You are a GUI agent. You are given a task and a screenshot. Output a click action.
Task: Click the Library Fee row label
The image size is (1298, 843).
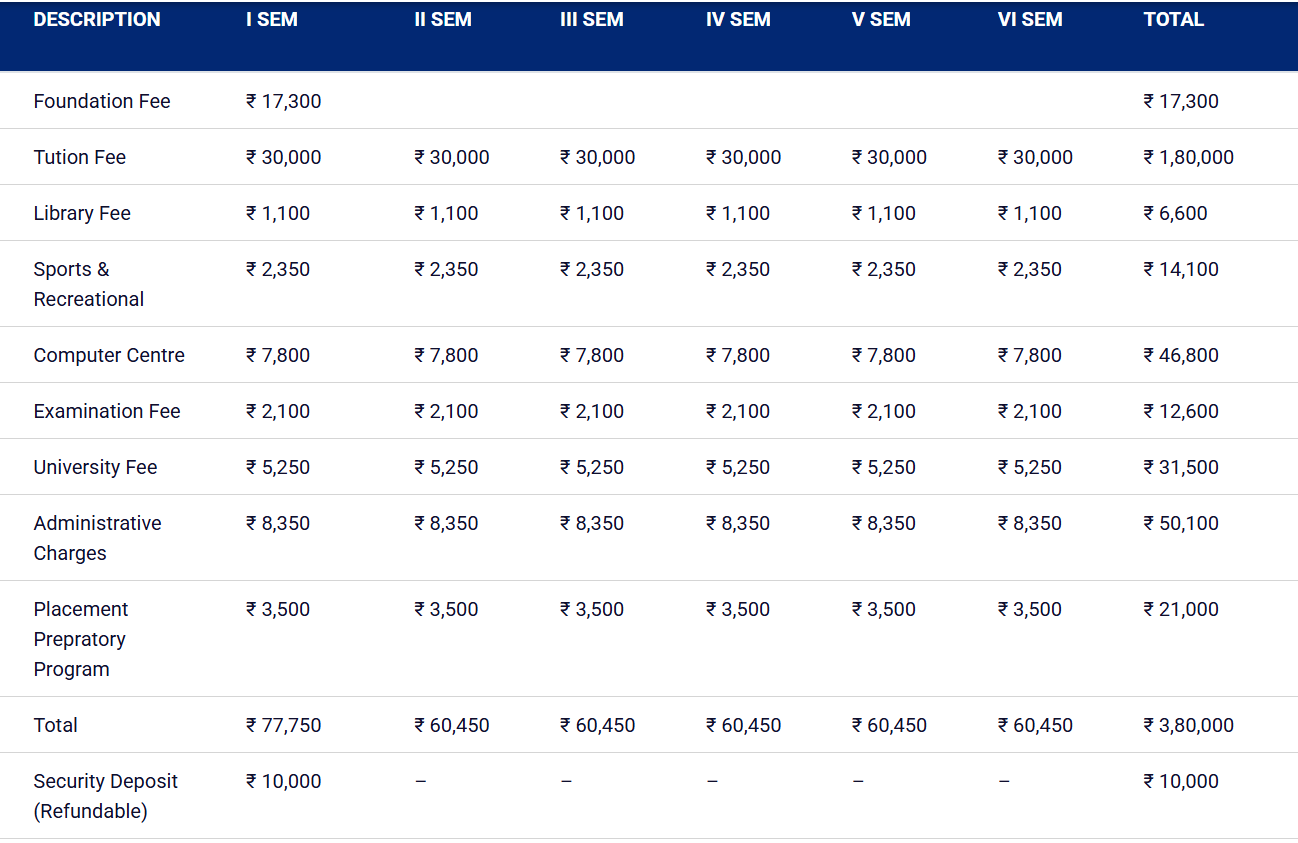pyautogui.click(x=82, y=213)
